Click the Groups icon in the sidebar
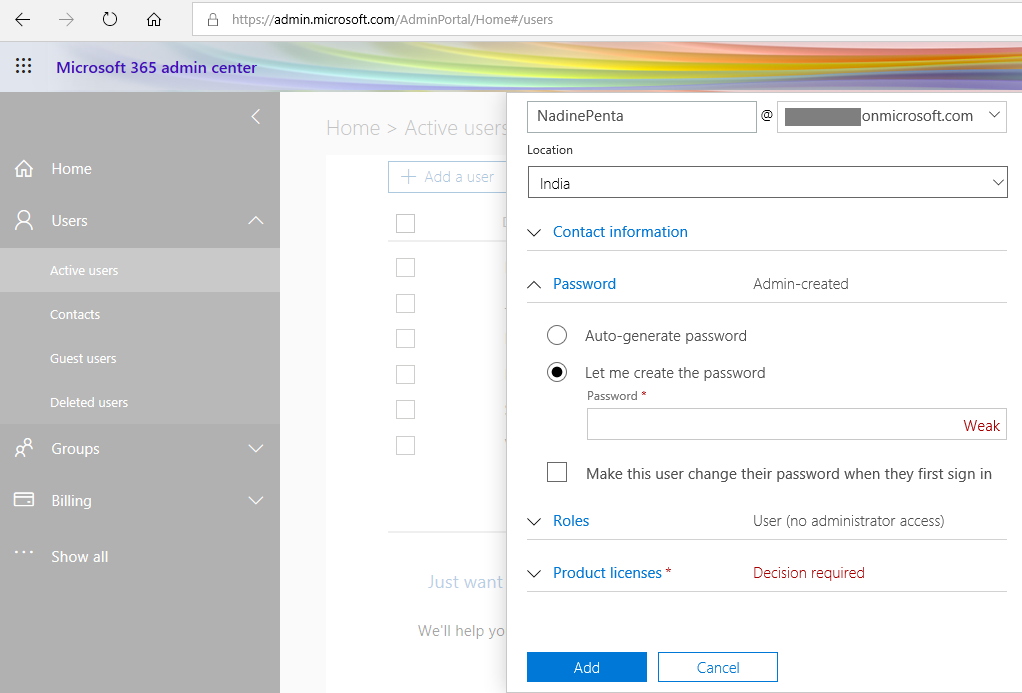 (x=22, y=448)
